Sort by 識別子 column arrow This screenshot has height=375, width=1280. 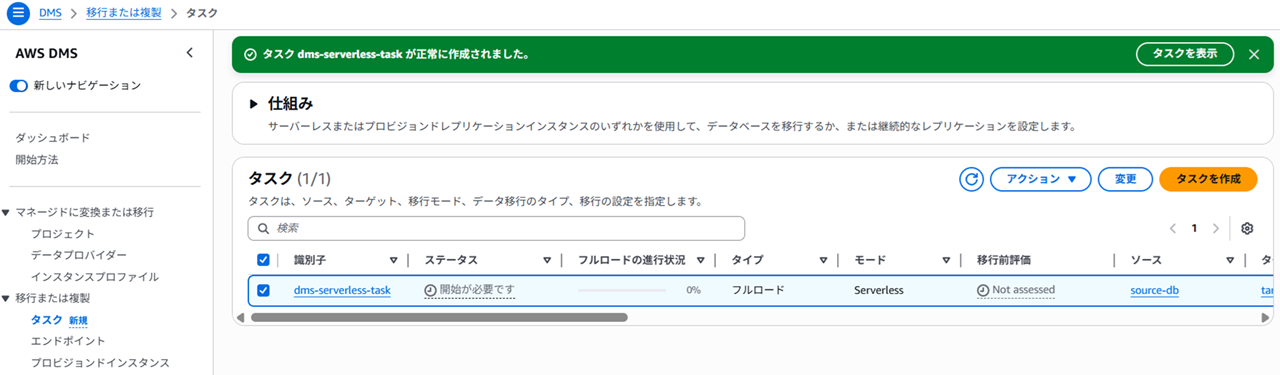tap(393, 260)
